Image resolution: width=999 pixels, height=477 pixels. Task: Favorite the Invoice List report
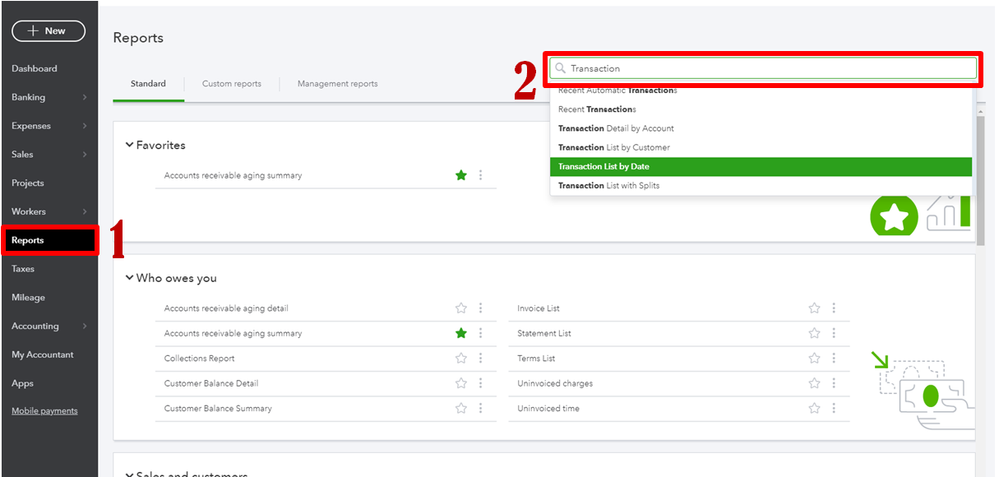(814, 308)
